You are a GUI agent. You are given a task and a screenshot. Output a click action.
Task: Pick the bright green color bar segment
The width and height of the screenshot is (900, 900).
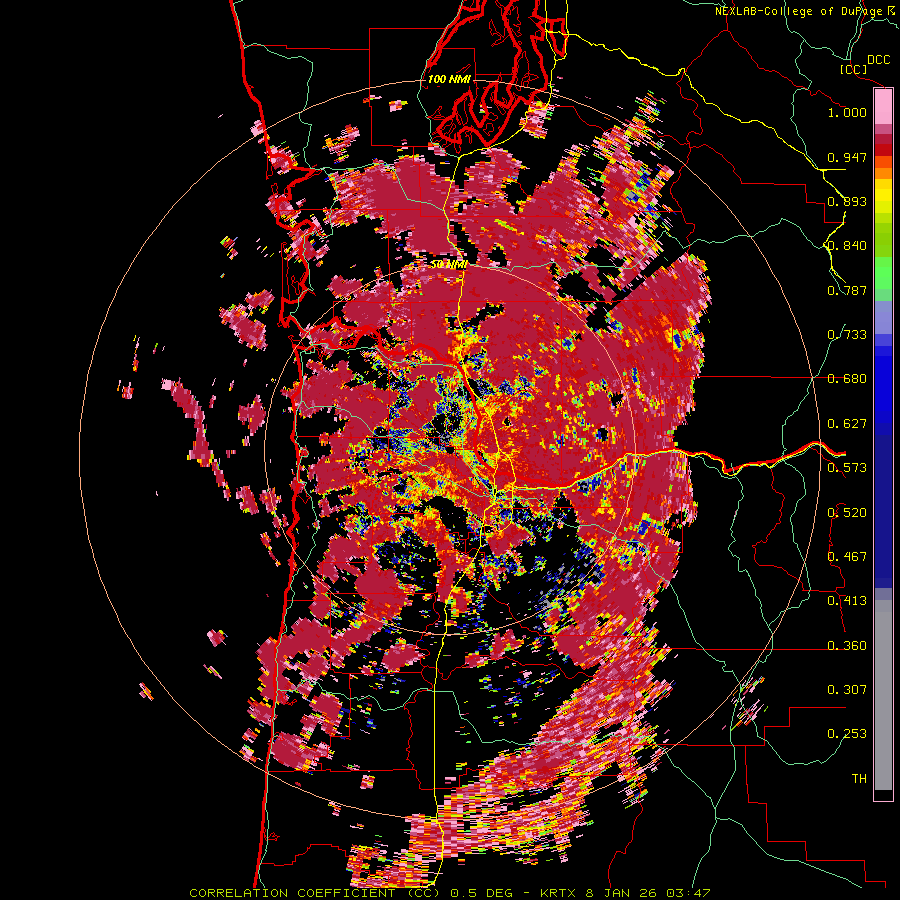[x=883, y=273]
